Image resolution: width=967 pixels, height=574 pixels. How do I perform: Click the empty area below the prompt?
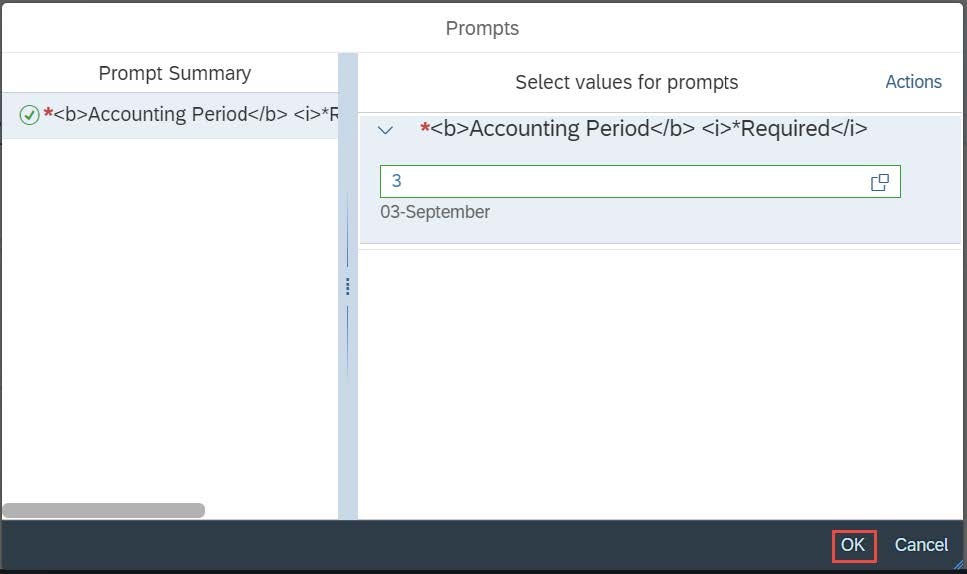pos(660,382)
